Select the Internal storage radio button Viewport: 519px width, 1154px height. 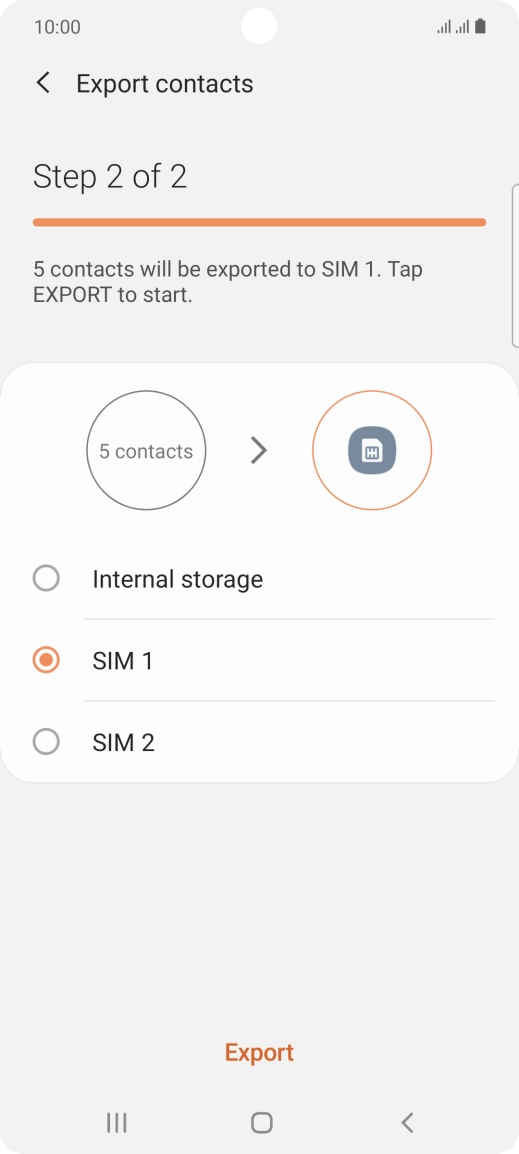46,578
